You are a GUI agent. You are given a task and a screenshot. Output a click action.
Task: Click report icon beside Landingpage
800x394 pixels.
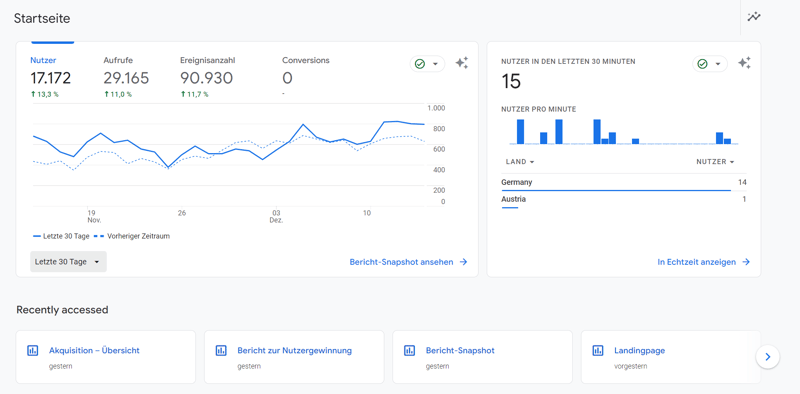(x=597, y=351)
